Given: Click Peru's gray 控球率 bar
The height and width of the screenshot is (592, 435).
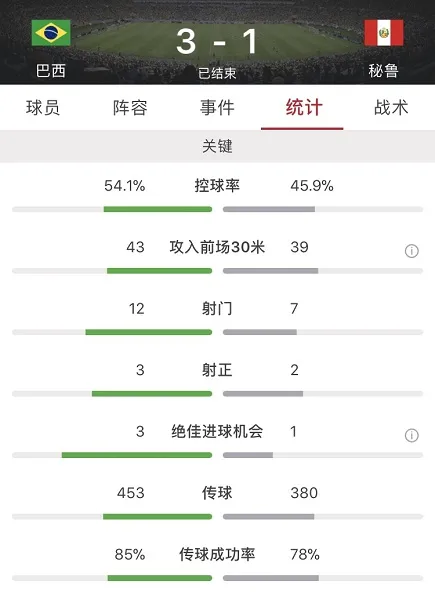Looking at the screenshot, I should coord(269,209).
